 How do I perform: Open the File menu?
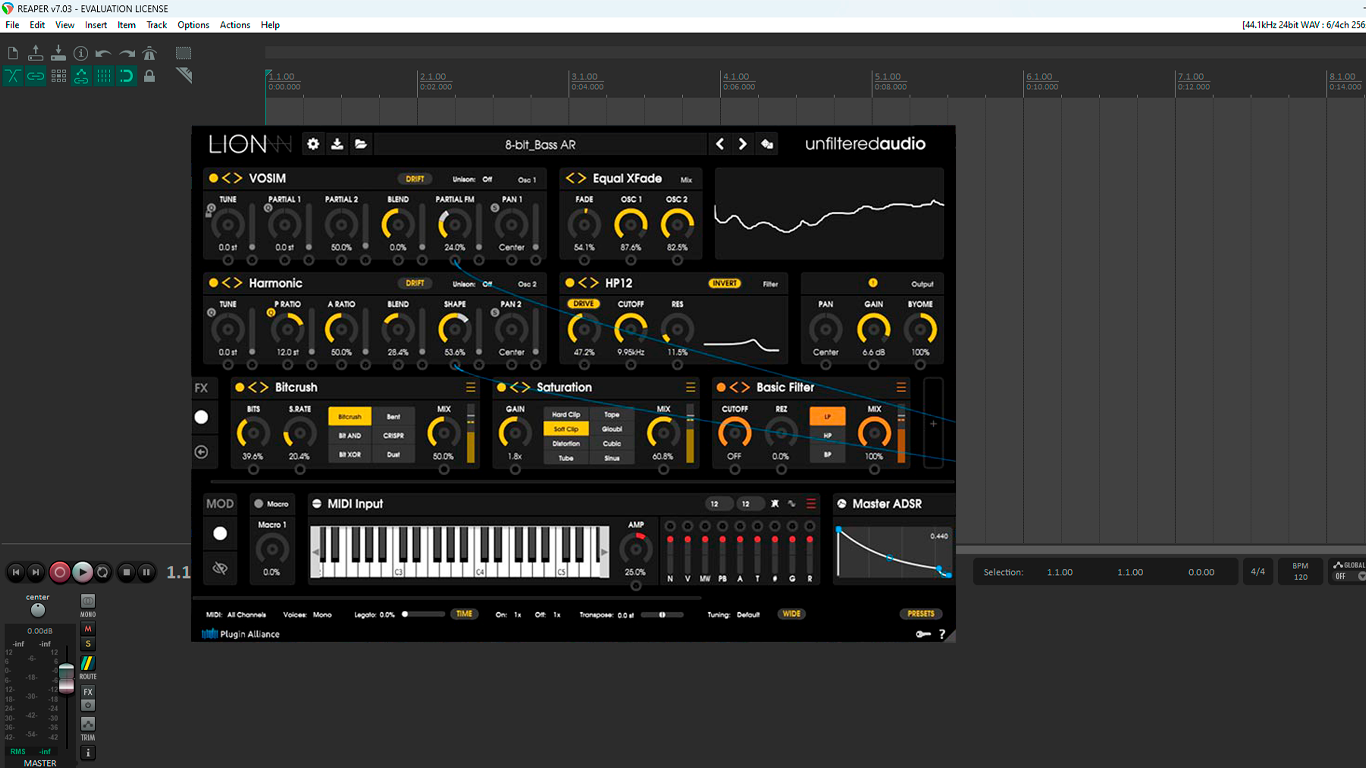[12, 25]
